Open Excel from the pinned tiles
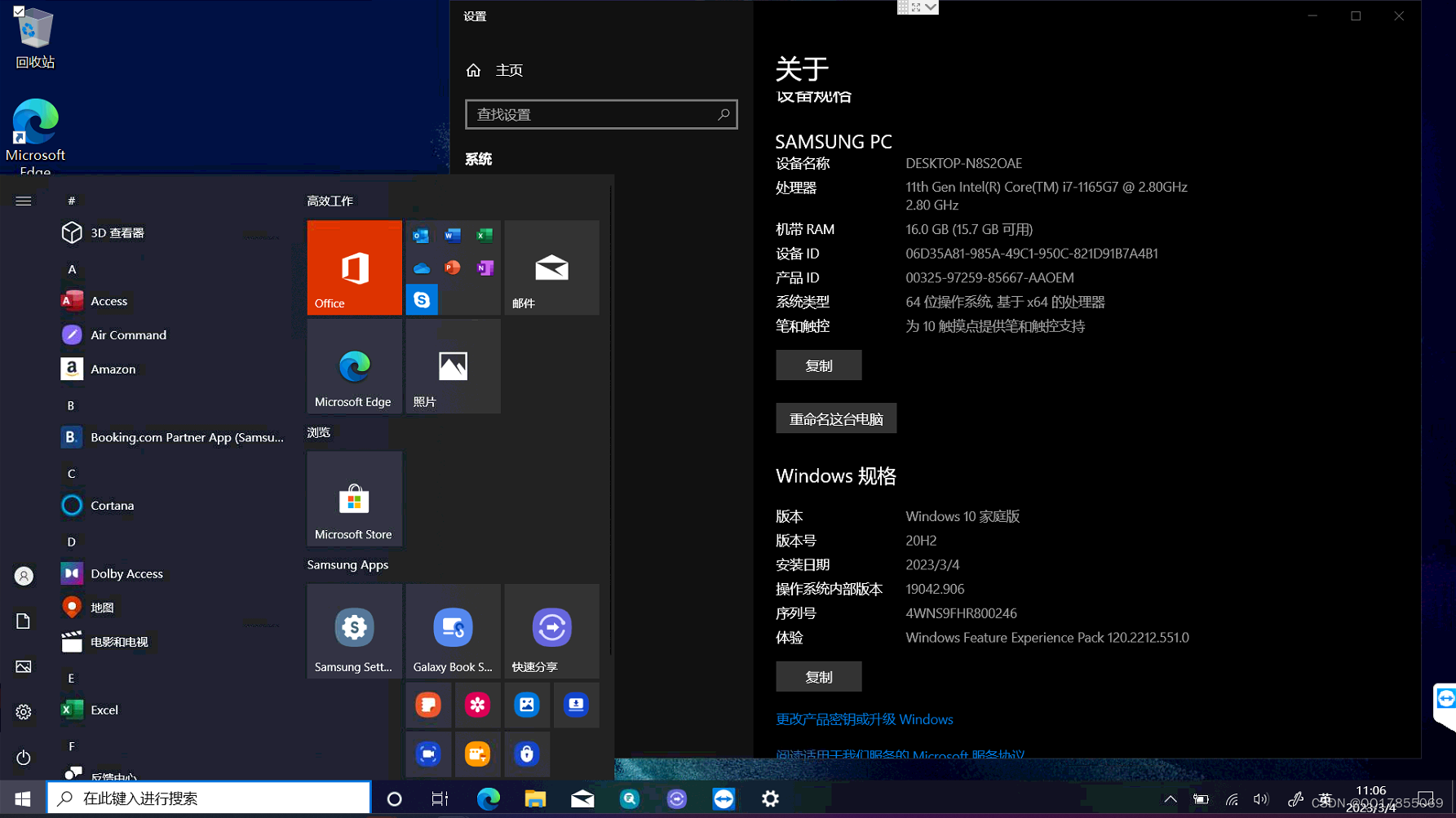 click(x=485, y=236)
